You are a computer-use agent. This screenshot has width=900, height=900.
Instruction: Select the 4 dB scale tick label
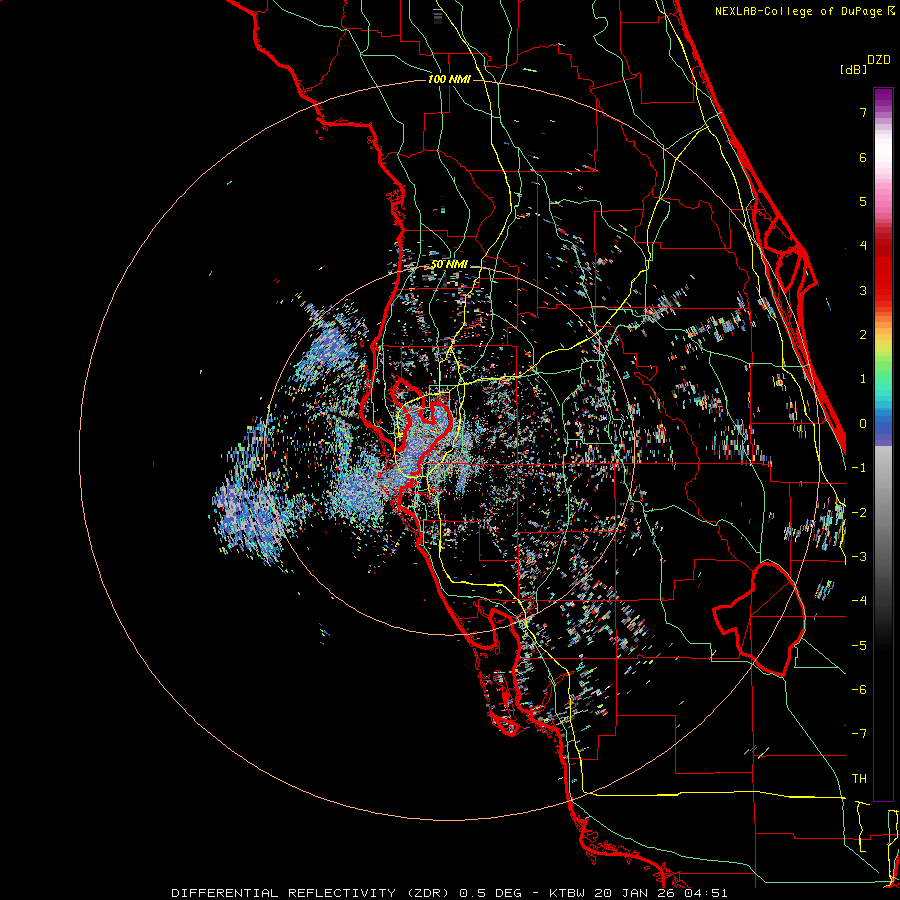(863, 246)
